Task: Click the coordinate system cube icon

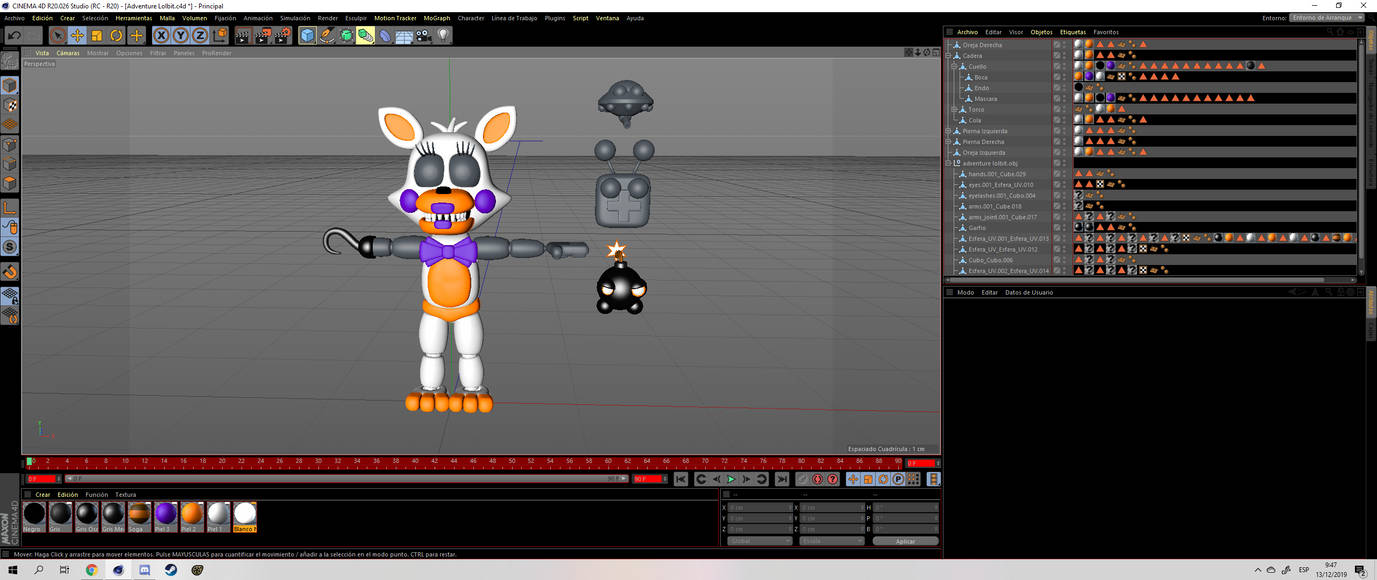Action: click(220, 35)
